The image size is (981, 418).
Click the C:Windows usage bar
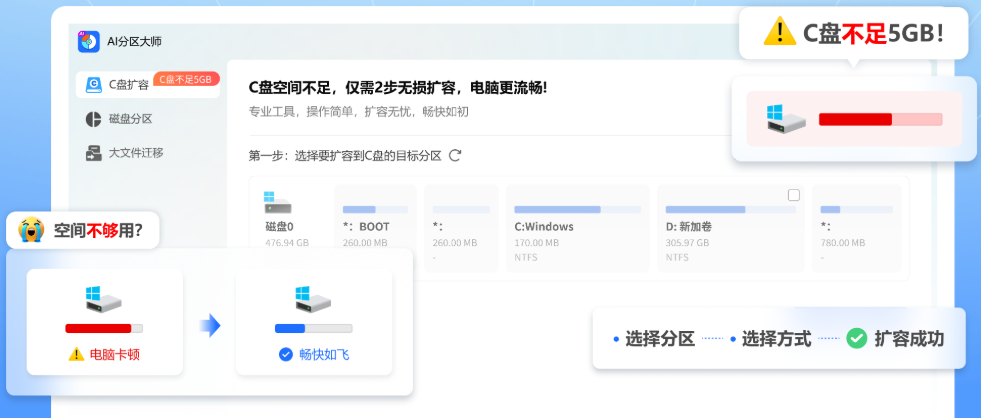577,210
